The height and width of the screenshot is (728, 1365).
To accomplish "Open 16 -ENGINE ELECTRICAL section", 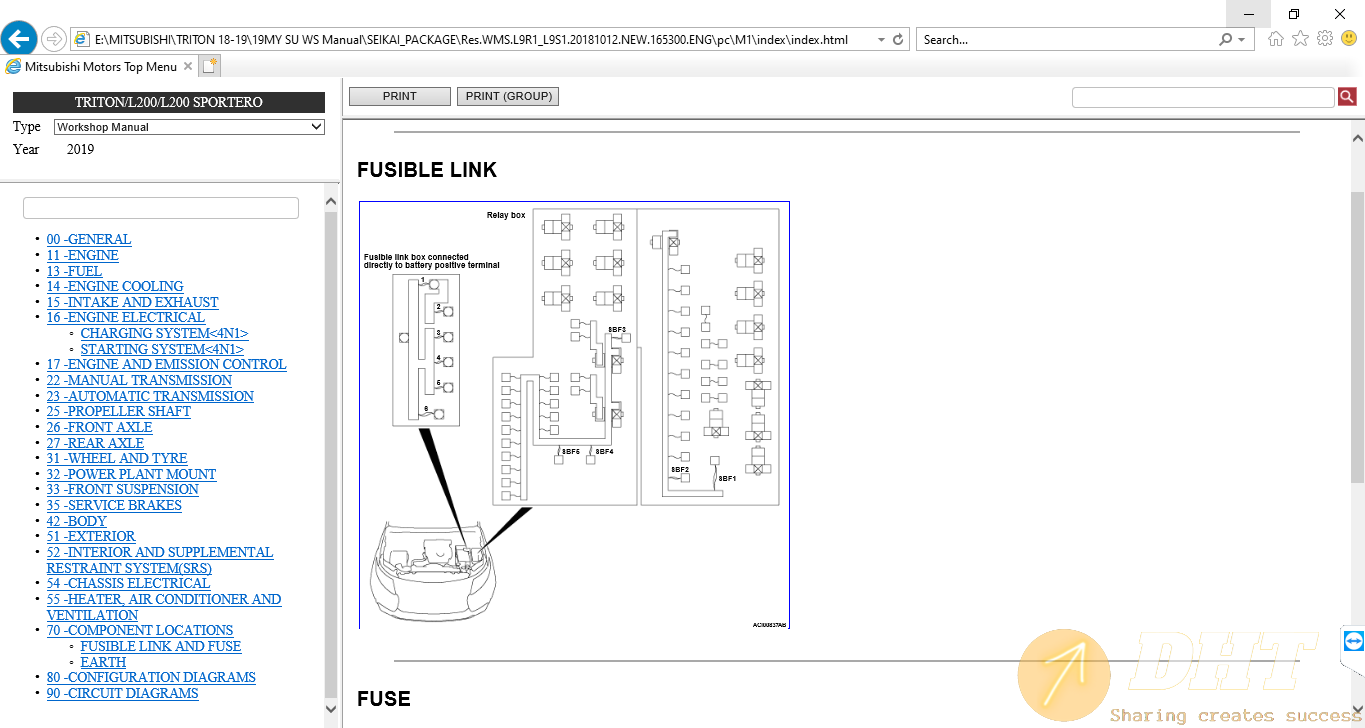I will coord(125,317).
